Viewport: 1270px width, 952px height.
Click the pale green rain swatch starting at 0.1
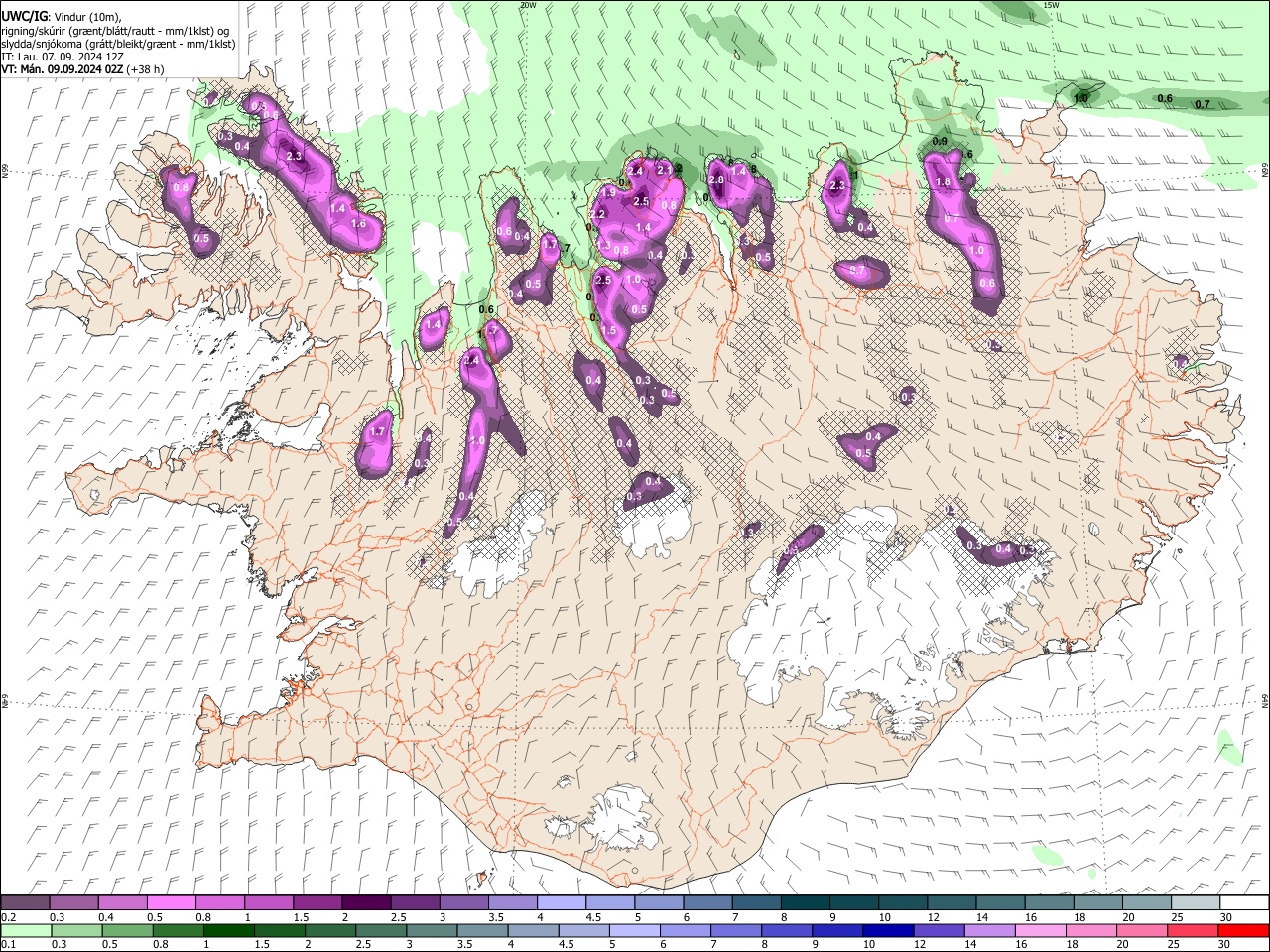(27, 930)
